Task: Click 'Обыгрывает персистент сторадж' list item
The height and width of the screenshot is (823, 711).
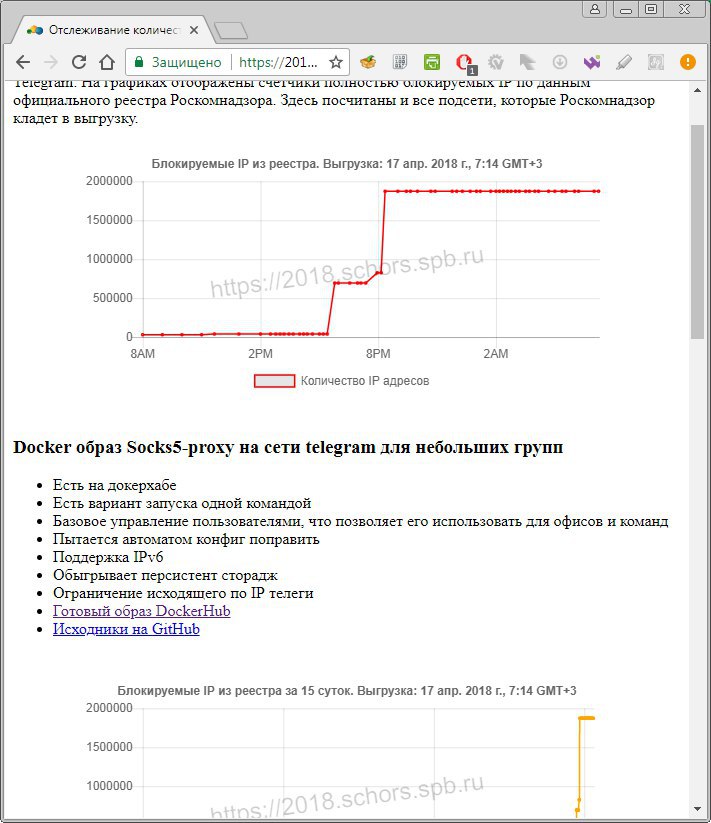Action: (165, 575)
